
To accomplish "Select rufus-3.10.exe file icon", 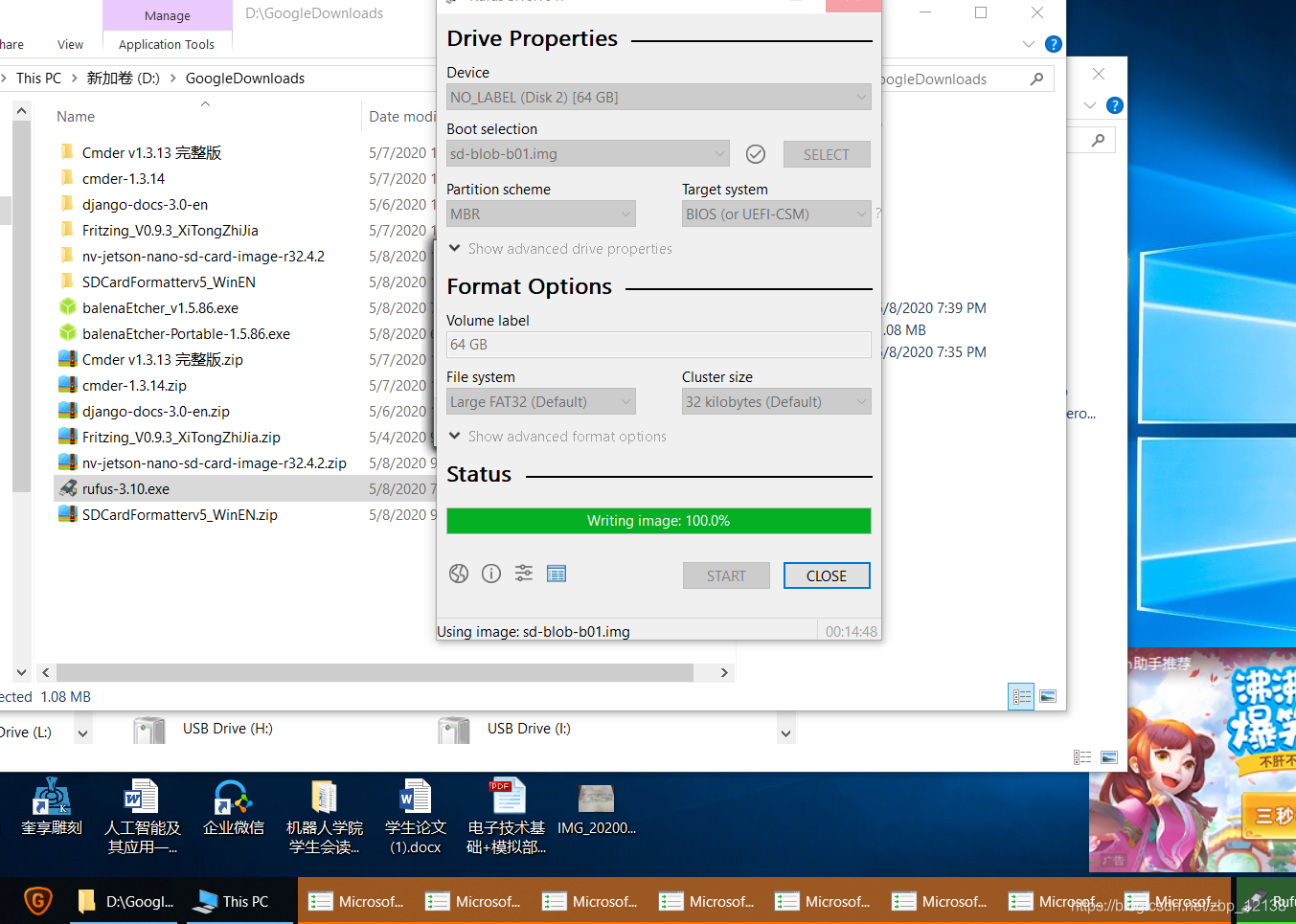I will (x=68, y=488).
